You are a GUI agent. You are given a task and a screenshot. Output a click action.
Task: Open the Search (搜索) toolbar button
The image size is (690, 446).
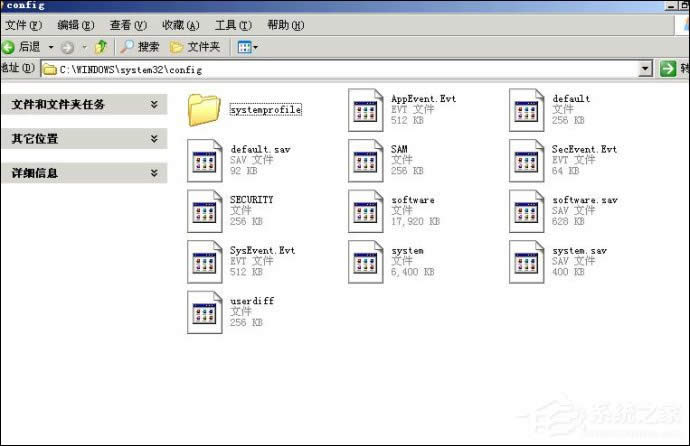pyautogui.click(x=139, y=47)
